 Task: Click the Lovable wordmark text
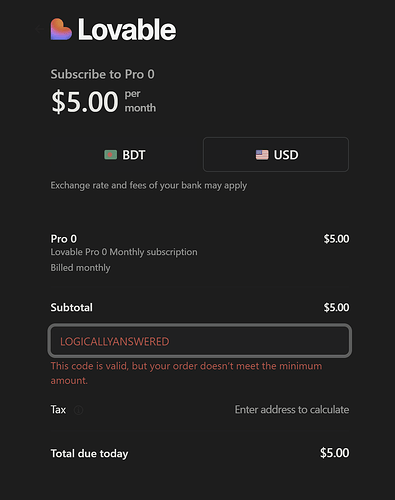(127, 30)
